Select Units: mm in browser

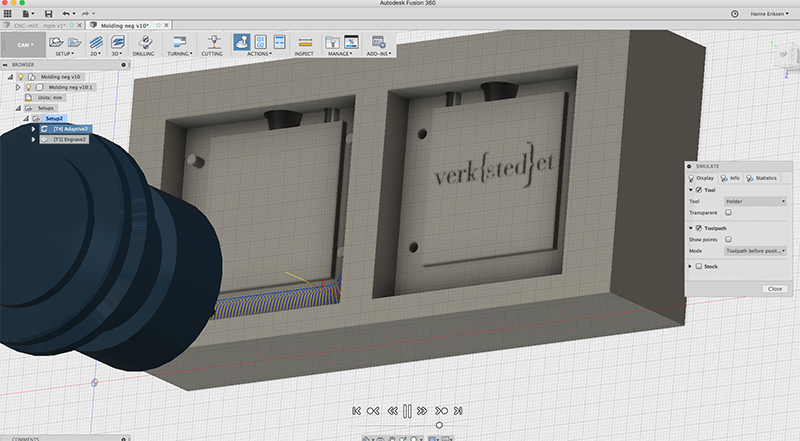tap(49, 97)
